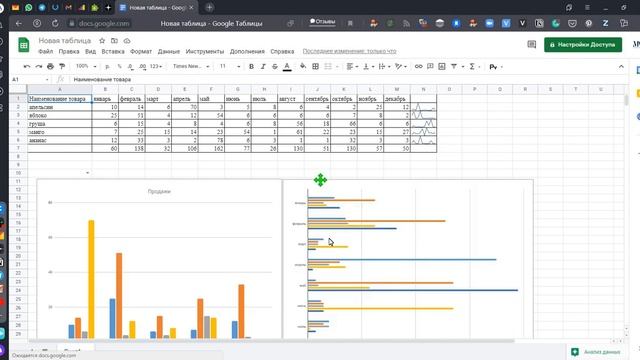Open fill color picker
Screen dimensions: 640x360
tap(303, 67)
